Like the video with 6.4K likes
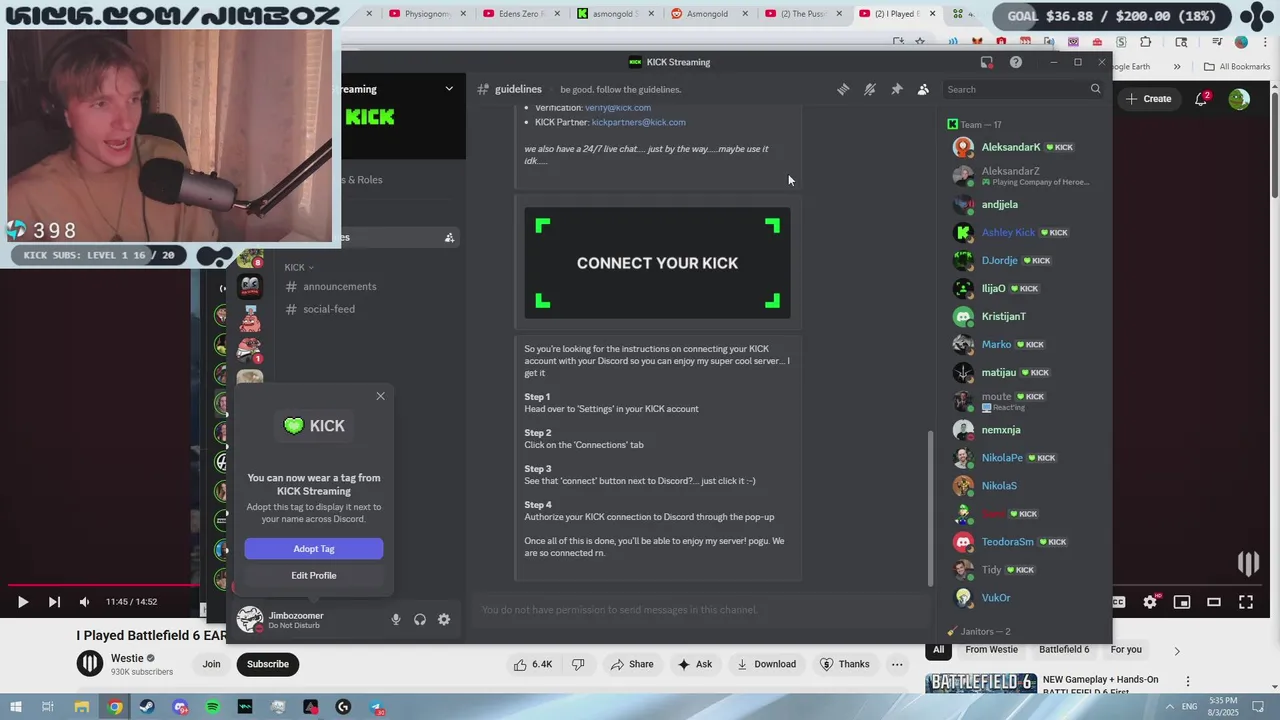Screen dimensions: 1280x720 pos(533,664)
